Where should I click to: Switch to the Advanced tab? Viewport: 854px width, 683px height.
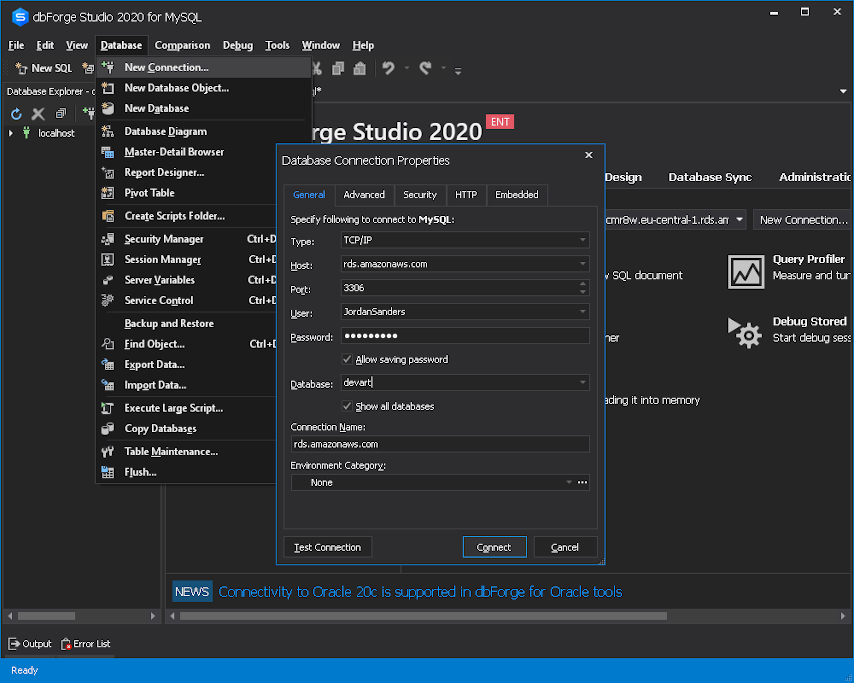[x=364, y=194]
